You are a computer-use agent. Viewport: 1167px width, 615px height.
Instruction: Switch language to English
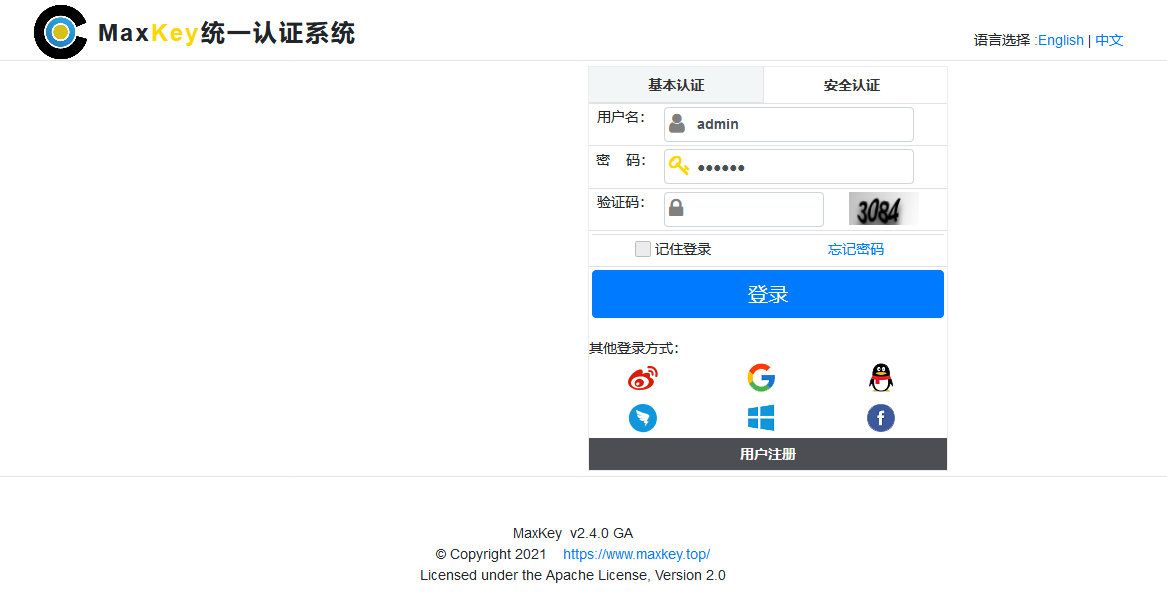[x=1061, y=40]
